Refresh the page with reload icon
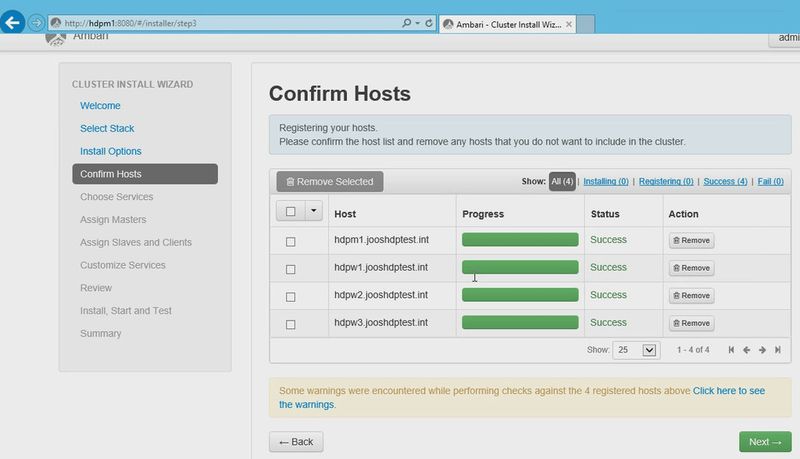This screenshot has height=459, width=800. 429,23
